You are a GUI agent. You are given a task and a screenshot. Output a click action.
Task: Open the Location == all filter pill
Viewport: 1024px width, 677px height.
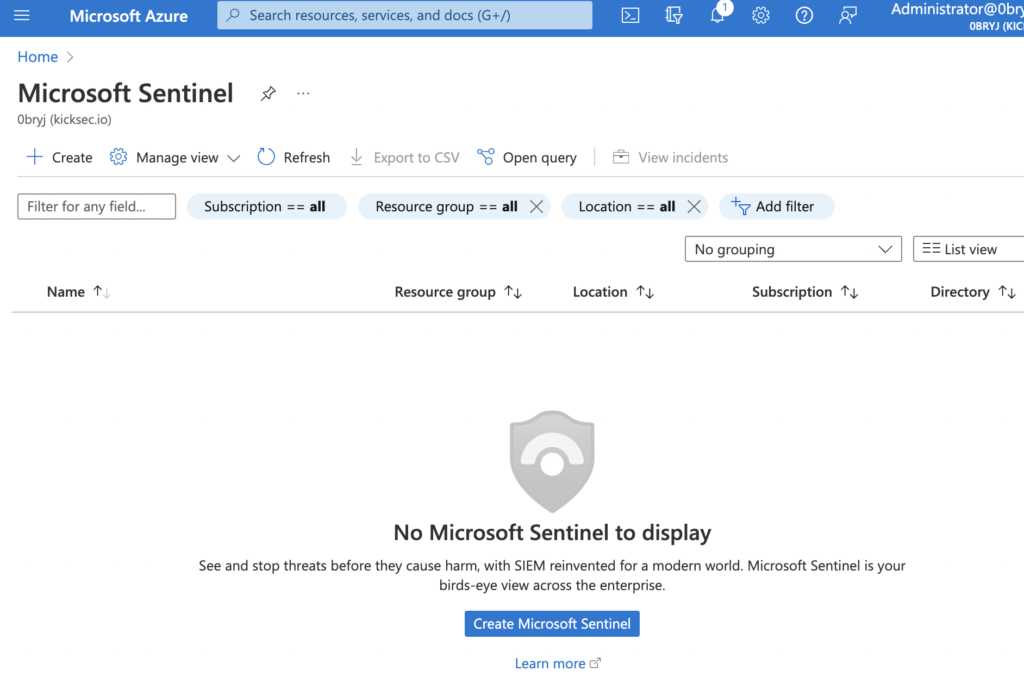(x=626, y=206)
